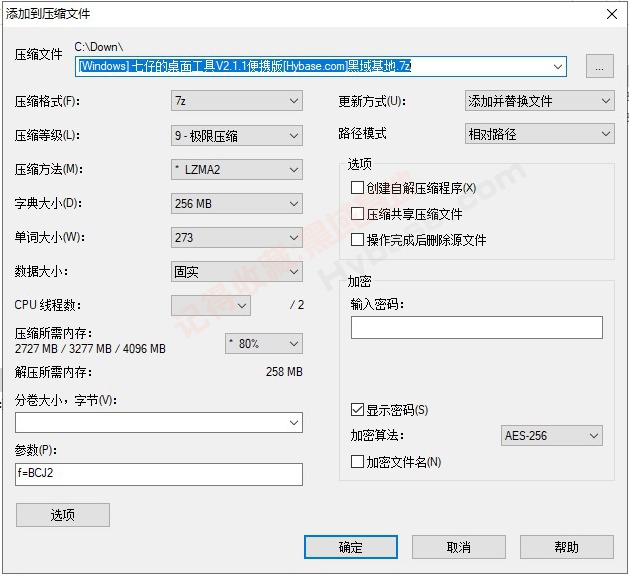Click the "/ 2" CPU thread count text
This screenshot has height=576, width=629.
coord(297,305)
